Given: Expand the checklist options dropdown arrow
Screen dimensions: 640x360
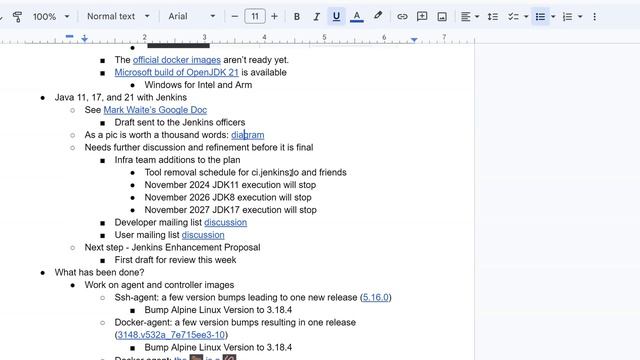Looking at the screenshot, I should pos(526,17).
